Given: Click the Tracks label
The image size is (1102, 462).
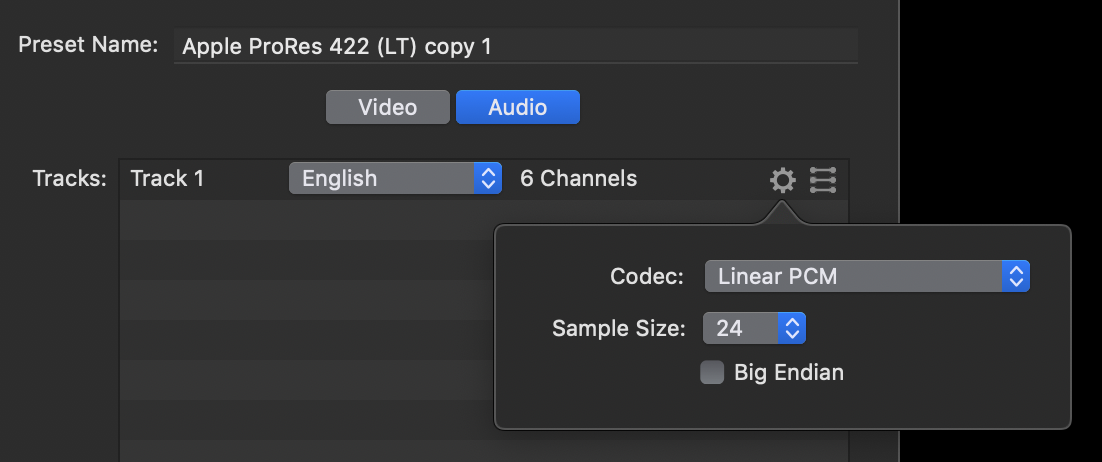Looking at the screenshot, I should pyautogui.click(x=70, y=179).
